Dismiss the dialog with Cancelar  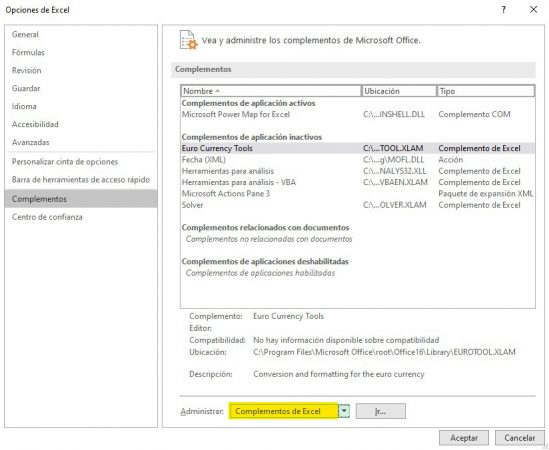(520, 438)
